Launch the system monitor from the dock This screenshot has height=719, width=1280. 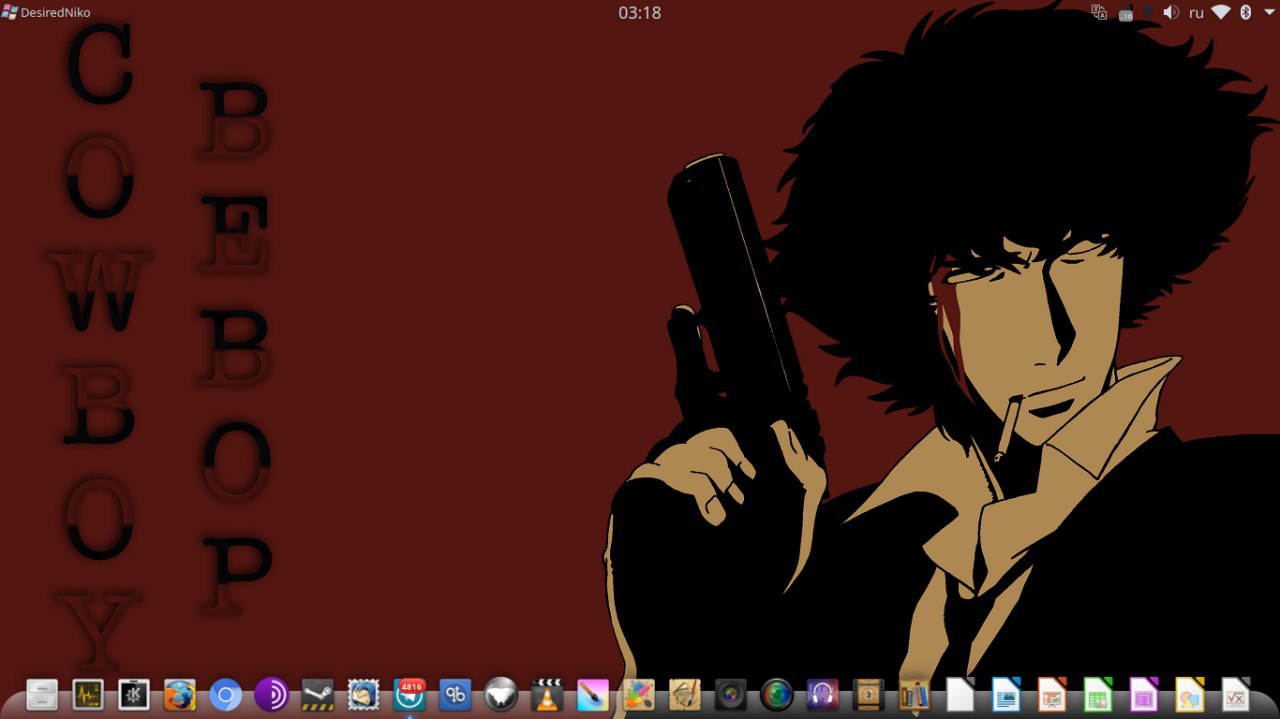point(88,694)
